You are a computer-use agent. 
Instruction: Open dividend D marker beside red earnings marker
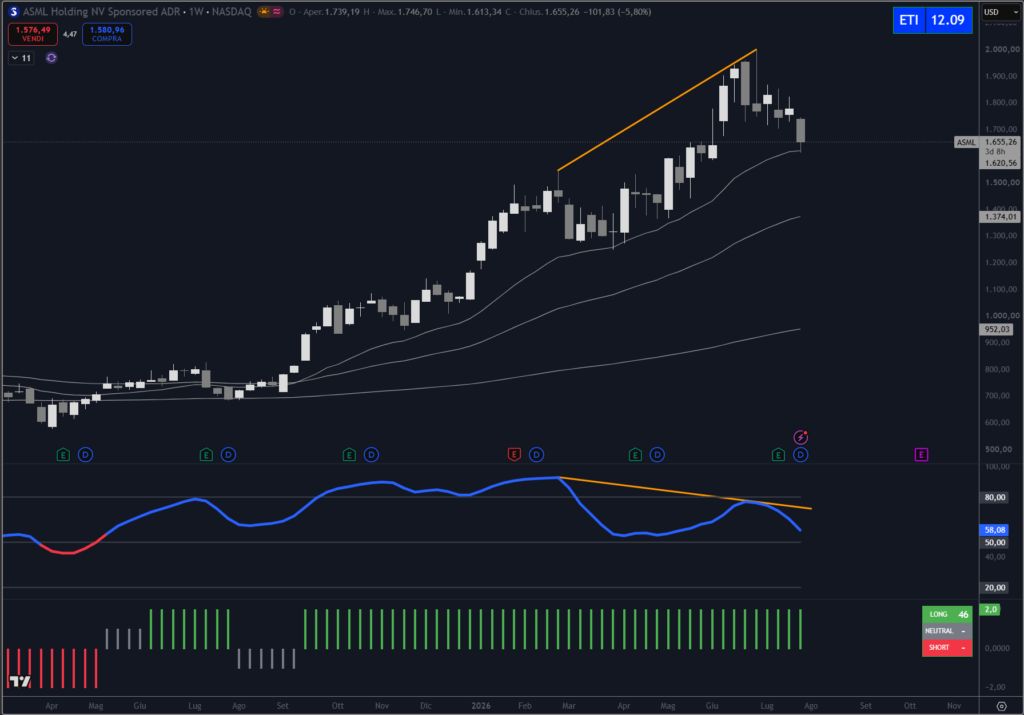[x=536, y=454]
